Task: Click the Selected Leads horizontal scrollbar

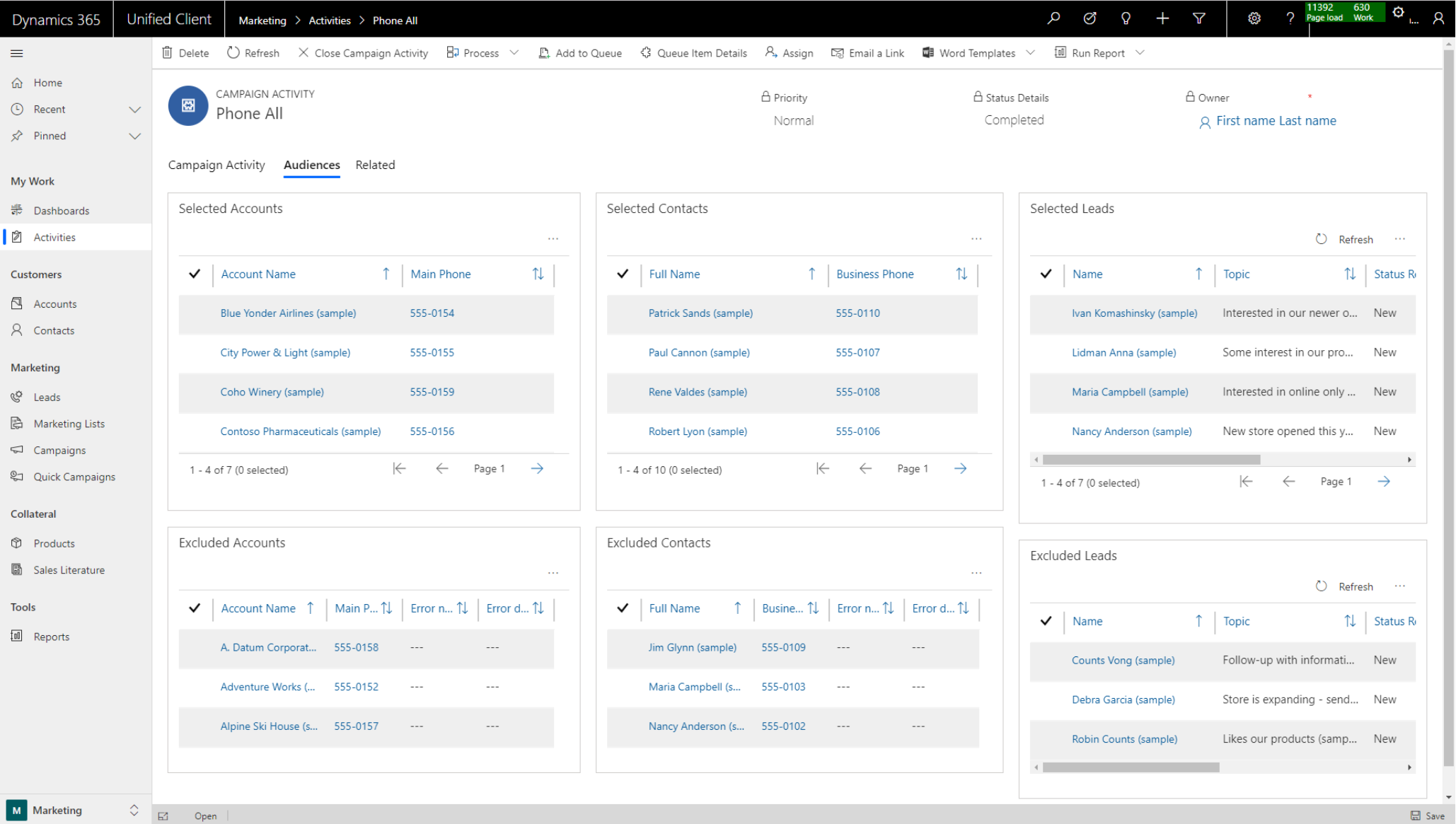Action: (1151, 460)
